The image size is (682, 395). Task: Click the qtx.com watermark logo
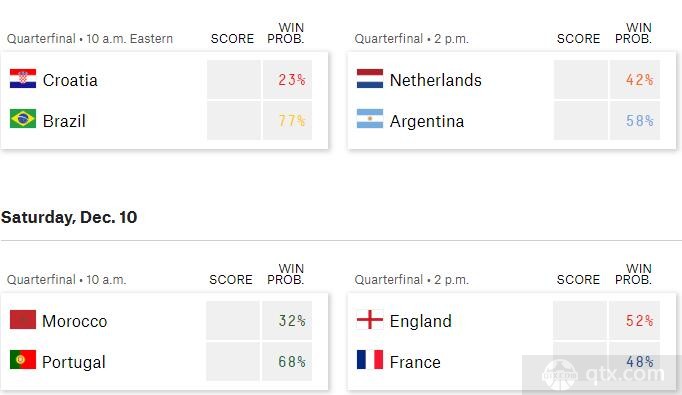[602, 374]
